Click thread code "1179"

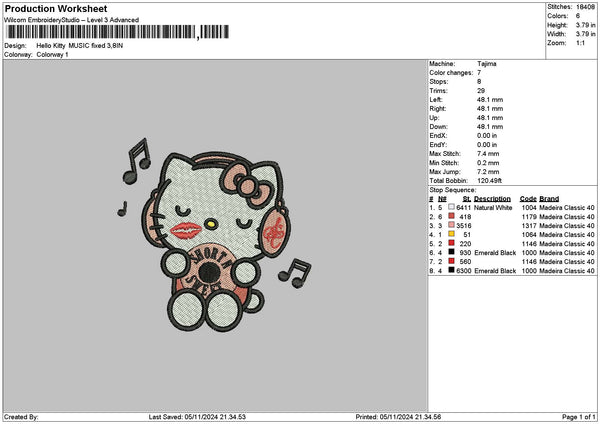point(529,217)
